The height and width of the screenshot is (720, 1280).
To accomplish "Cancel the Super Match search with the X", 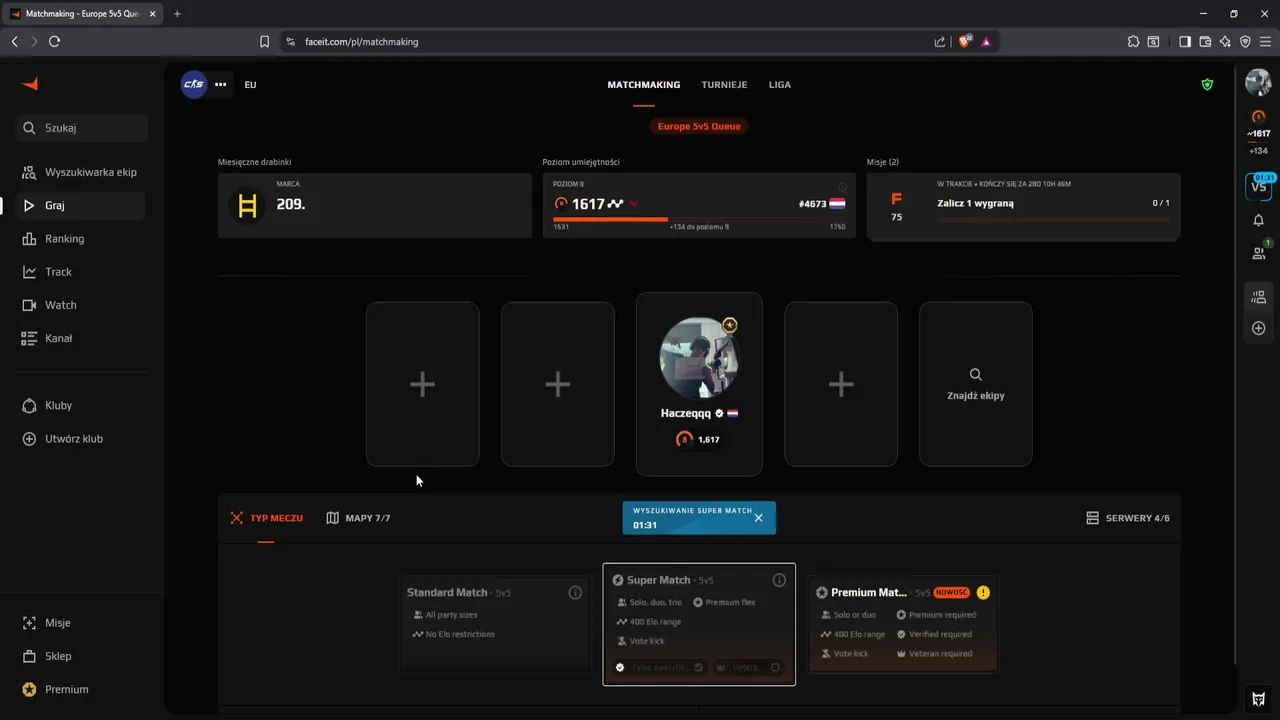I will (x=758, y=518).
